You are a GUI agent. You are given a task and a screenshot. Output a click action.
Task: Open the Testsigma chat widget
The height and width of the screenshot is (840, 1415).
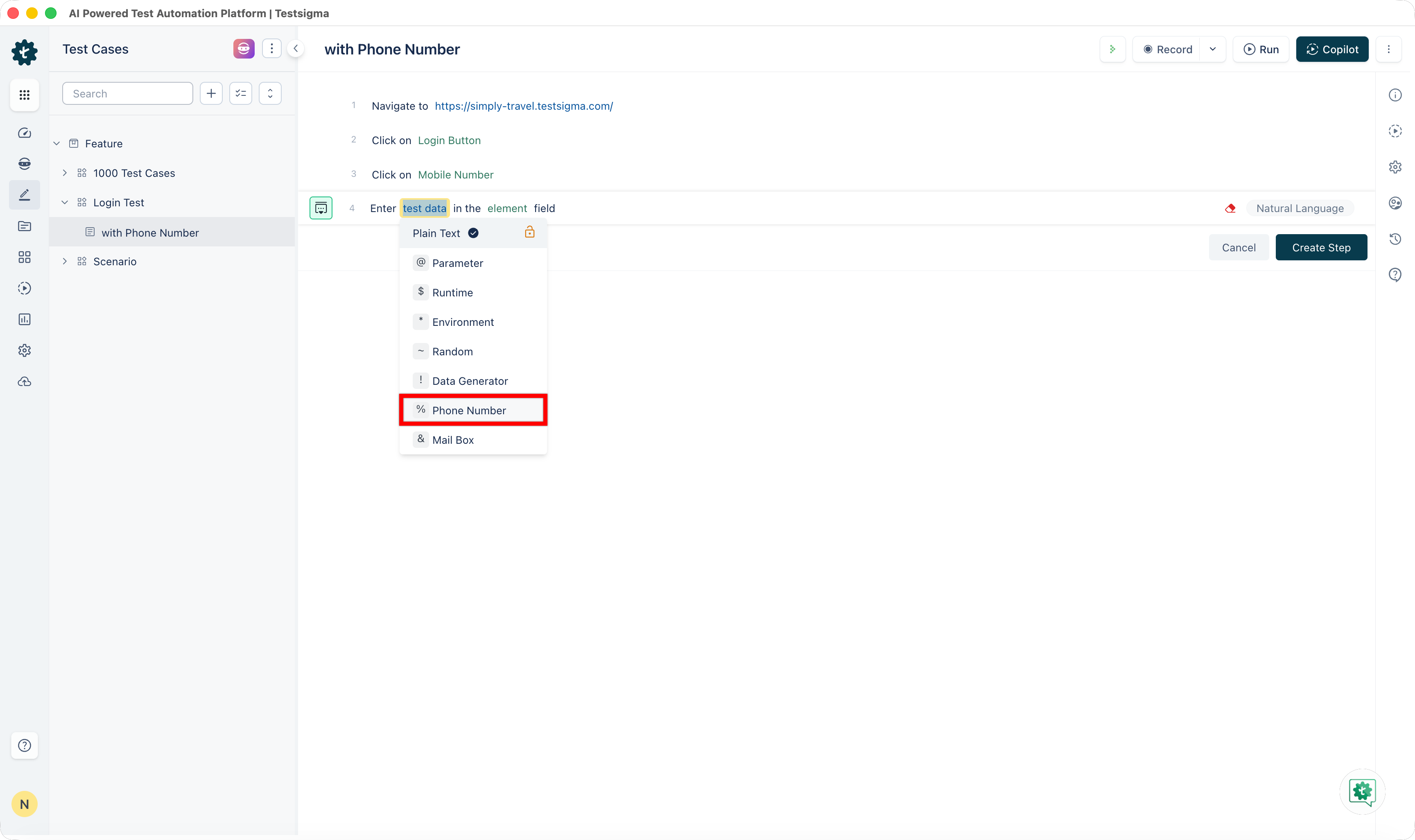click(1362, 792)
